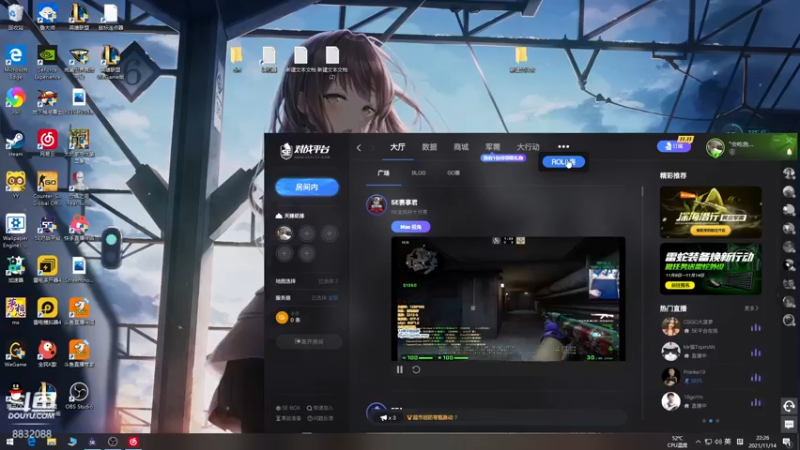The width and height of the screenshot is (800, 450).
Task: Click the orange coin icon
Action: click(x=282, y=317)
